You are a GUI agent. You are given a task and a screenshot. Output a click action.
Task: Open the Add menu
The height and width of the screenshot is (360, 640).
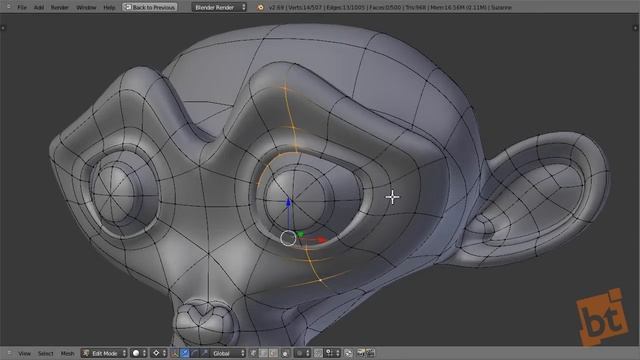(39, 7)
